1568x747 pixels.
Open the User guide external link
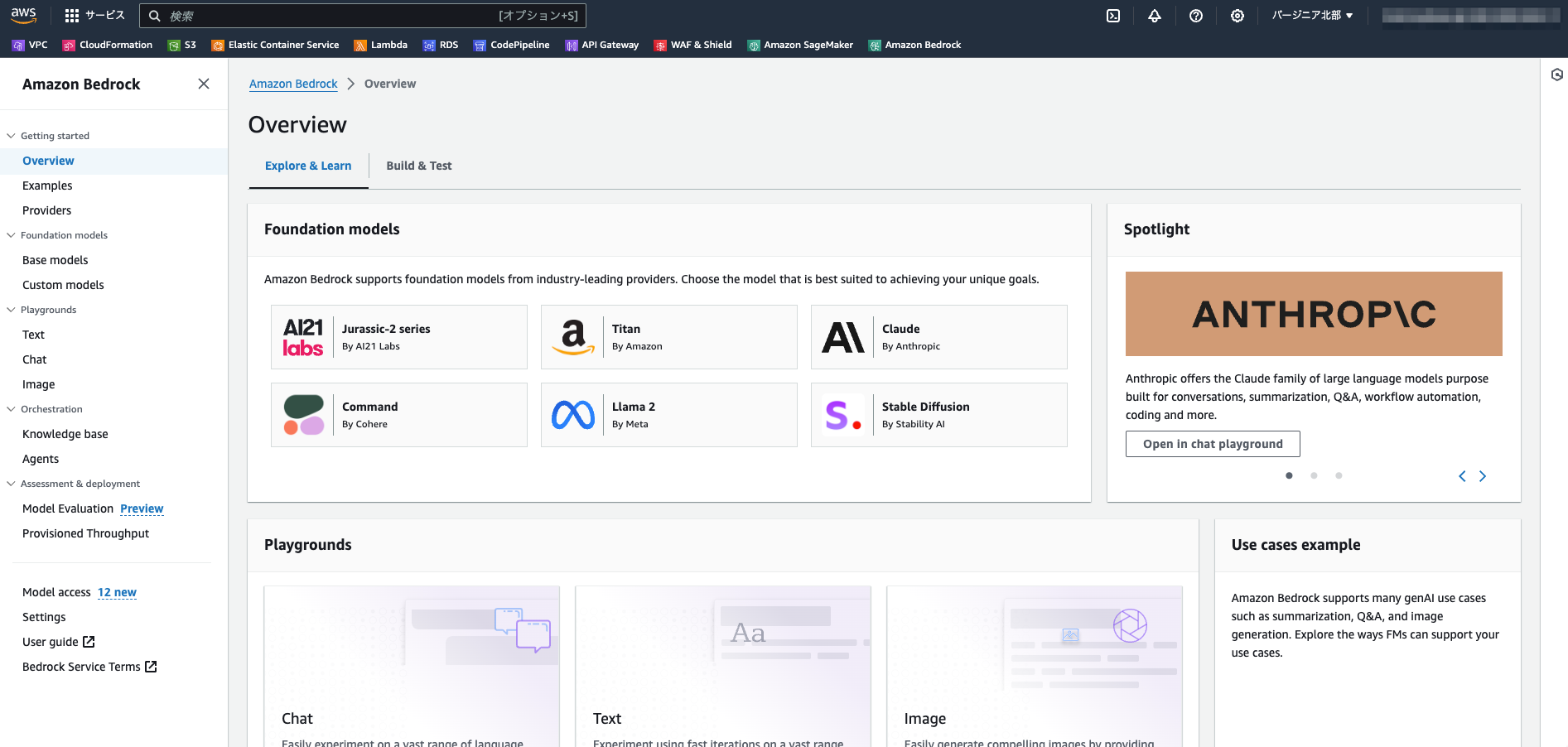tap(59, 642)
